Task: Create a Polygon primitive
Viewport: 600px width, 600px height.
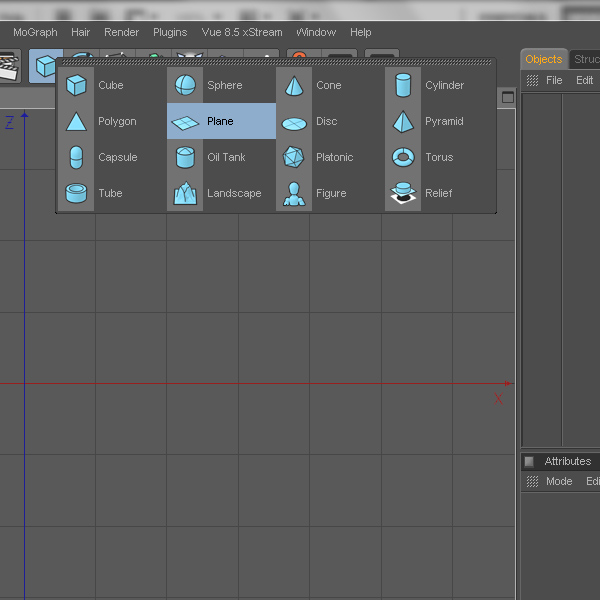Action: (112, 121)
